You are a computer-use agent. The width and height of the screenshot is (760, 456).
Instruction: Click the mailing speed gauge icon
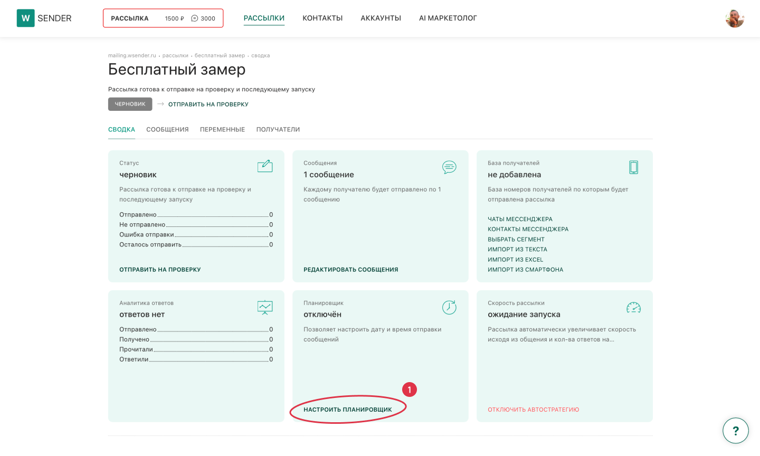633,308
